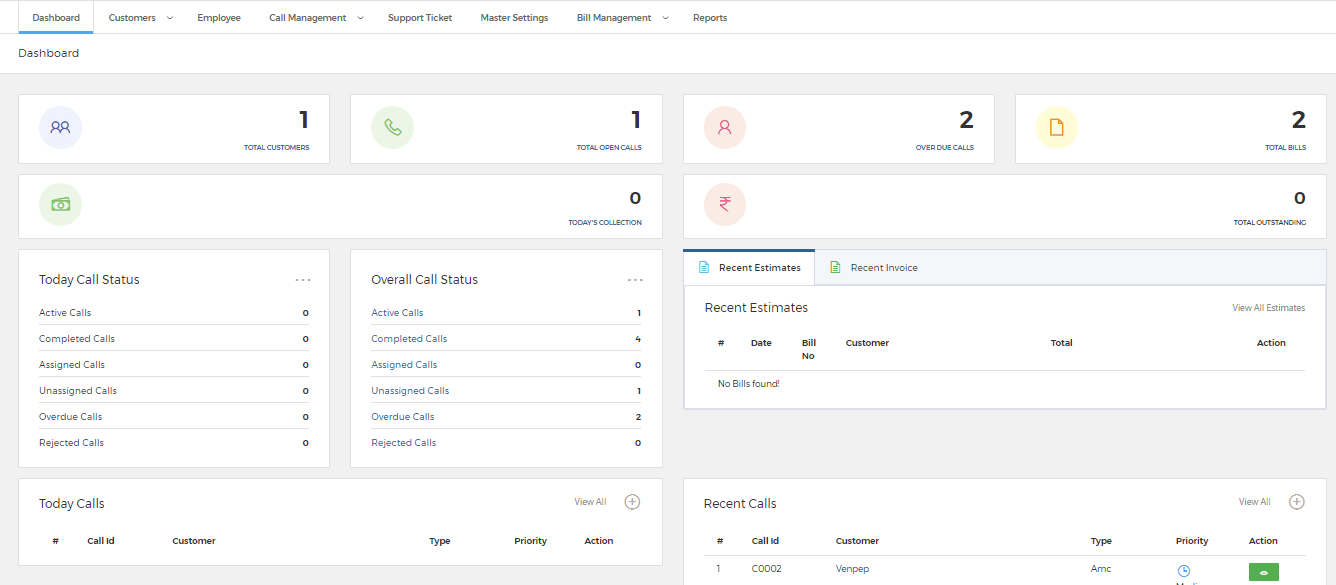Add a new call in Today Calls

coord(632,502)
